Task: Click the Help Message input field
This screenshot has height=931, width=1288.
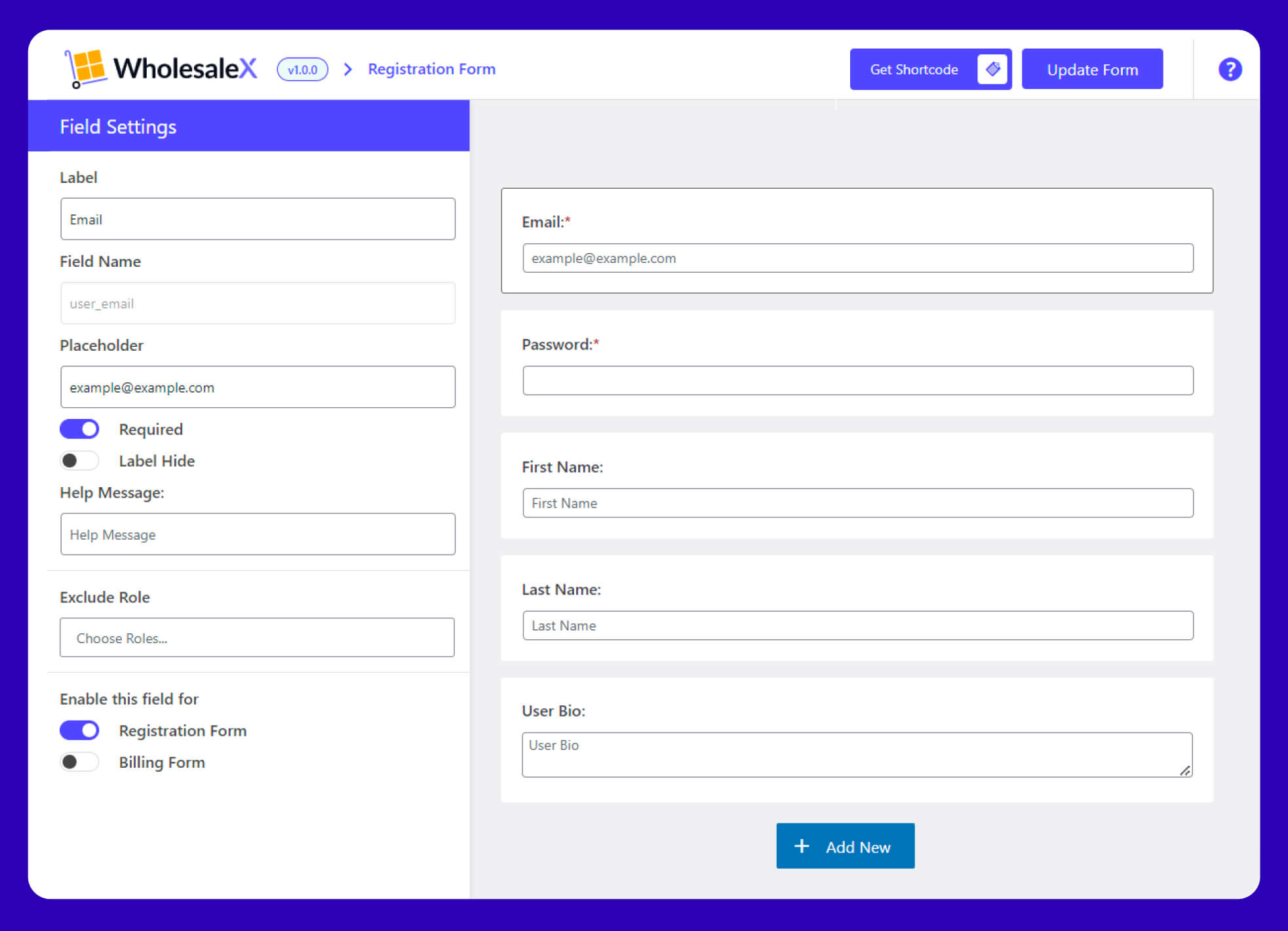Action: [x=258, y=534]
